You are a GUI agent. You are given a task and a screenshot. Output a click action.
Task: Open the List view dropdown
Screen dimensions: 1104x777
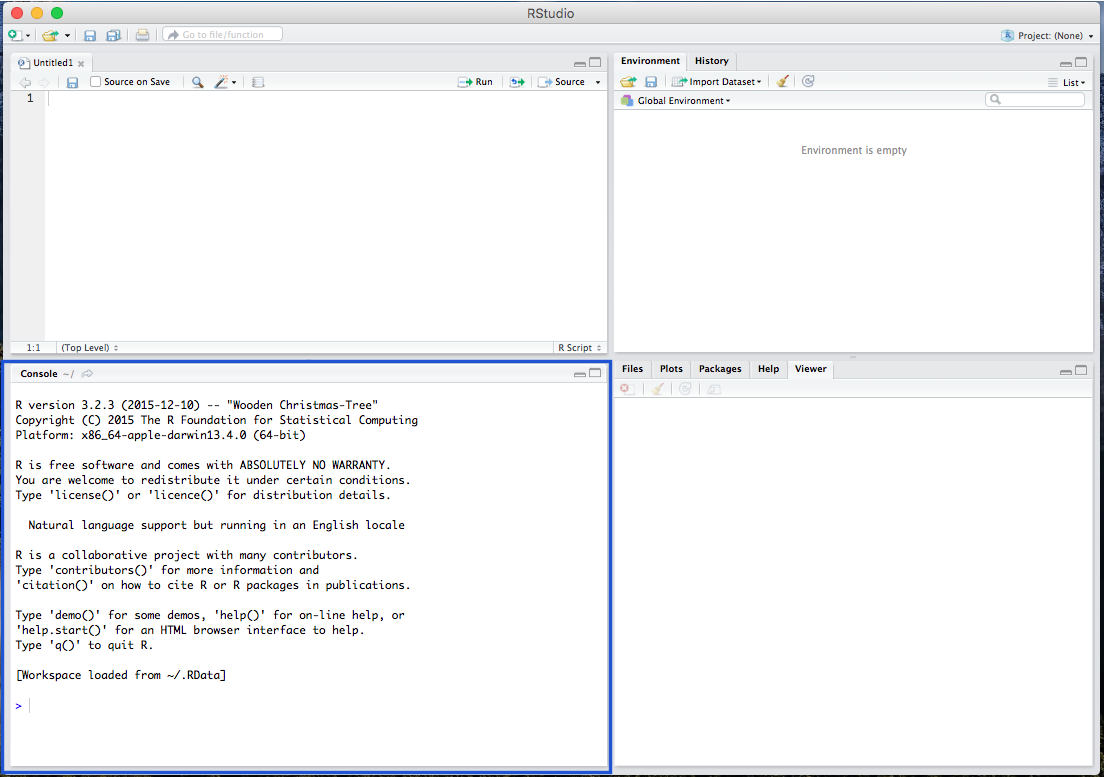coord(1069,81)
